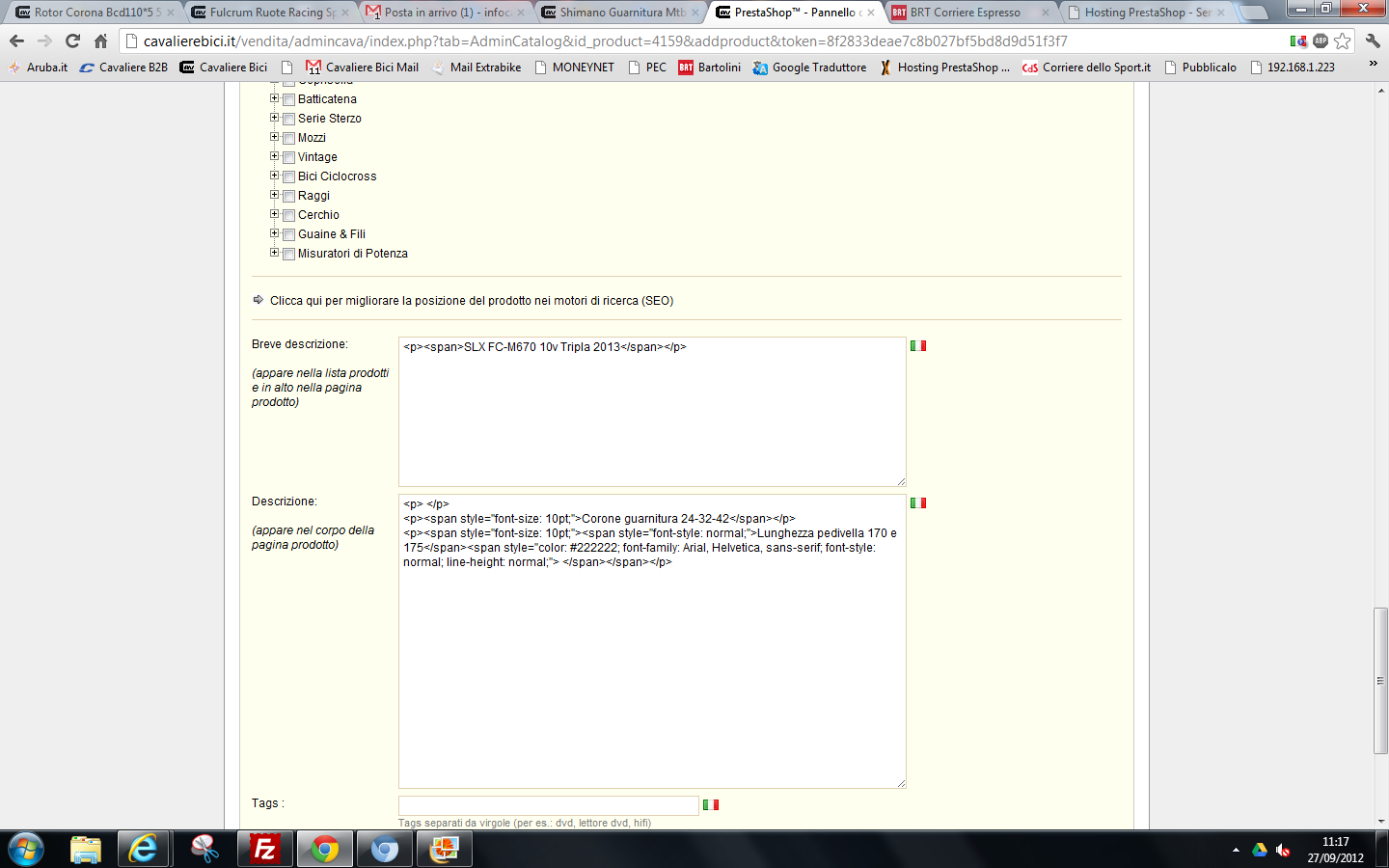Click the Google Drive tray icon
Screen dimensions: 1389x868
(x=1260, y=850)
